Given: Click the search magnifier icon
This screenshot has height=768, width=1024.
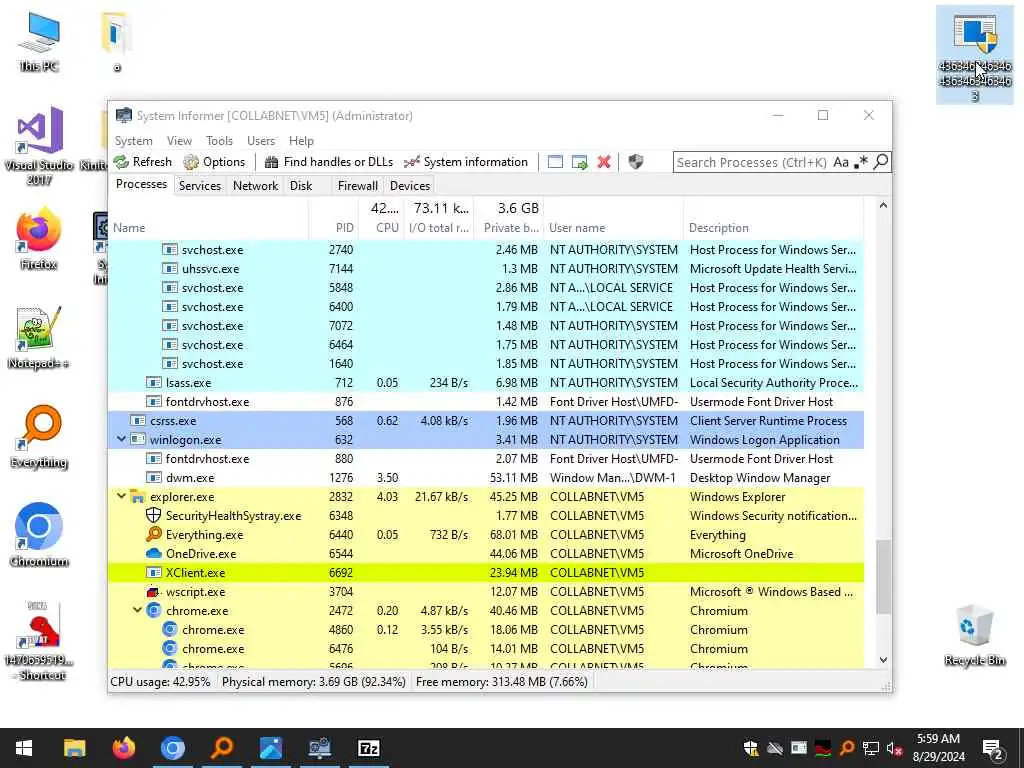Looking at the screenshot, I should tap(881, 161).
